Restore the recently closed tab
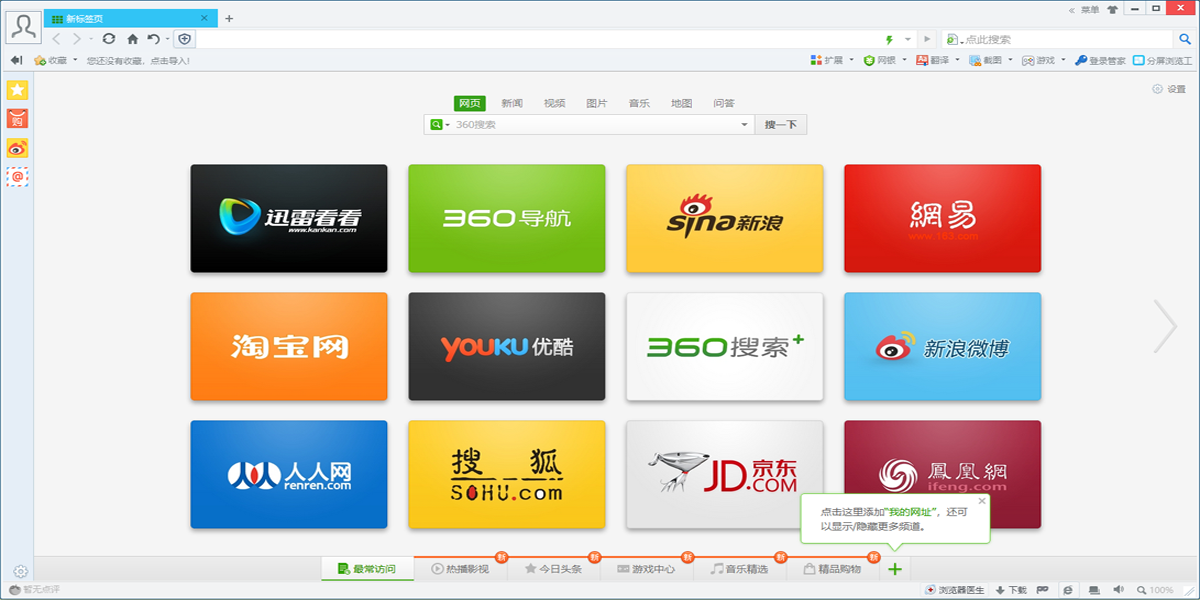Image resolution: width=1200 pixels, height=600 pixels. pos(153,39)
